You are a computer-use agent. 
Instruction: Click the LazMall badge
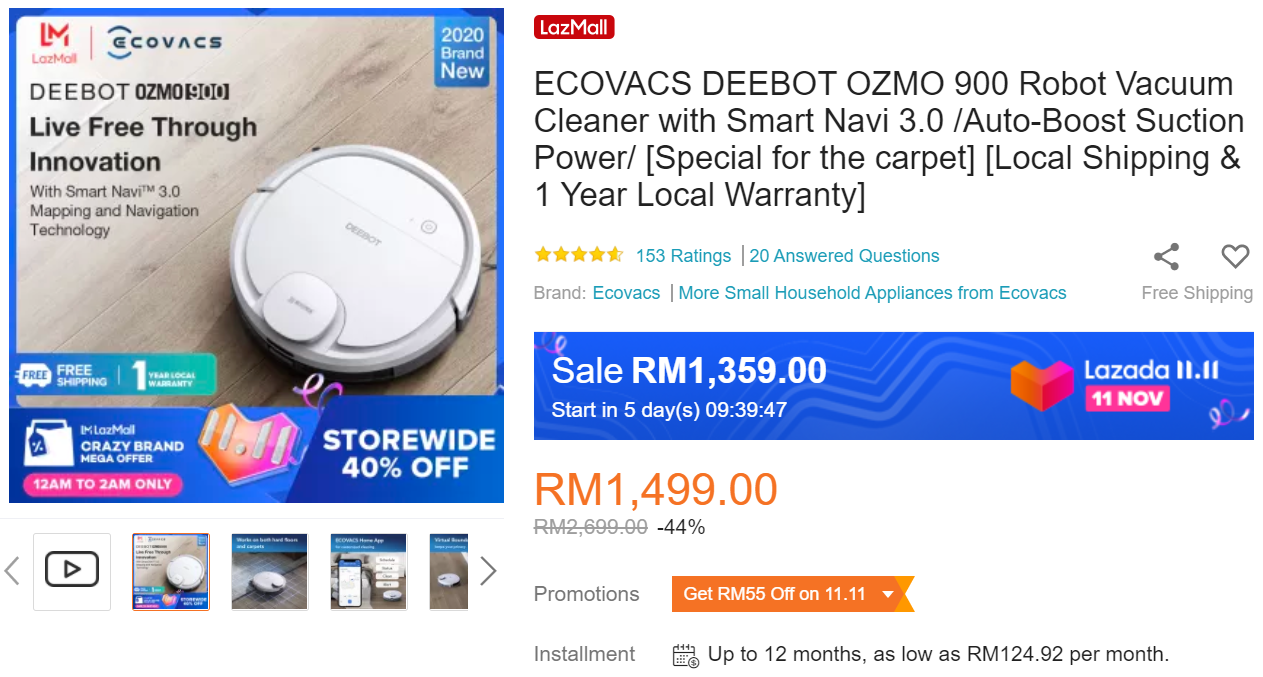tap(574, 28)
